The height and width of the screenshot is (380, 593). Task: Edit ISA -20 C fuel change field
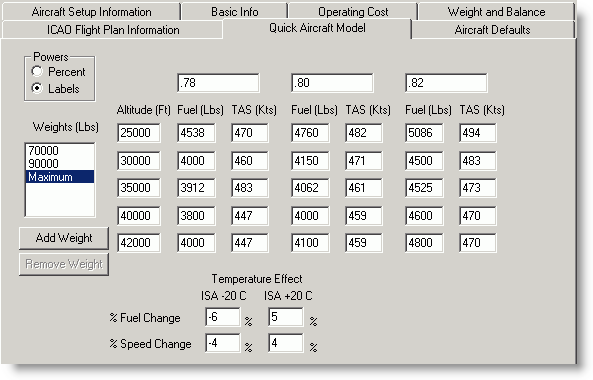223,317
